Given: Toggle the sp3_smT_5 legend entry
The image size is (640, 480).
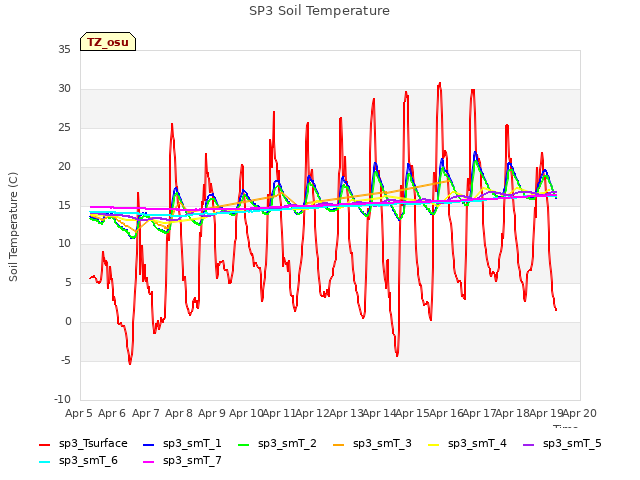Looking at the screenshot, I should [x=562, y=444].
